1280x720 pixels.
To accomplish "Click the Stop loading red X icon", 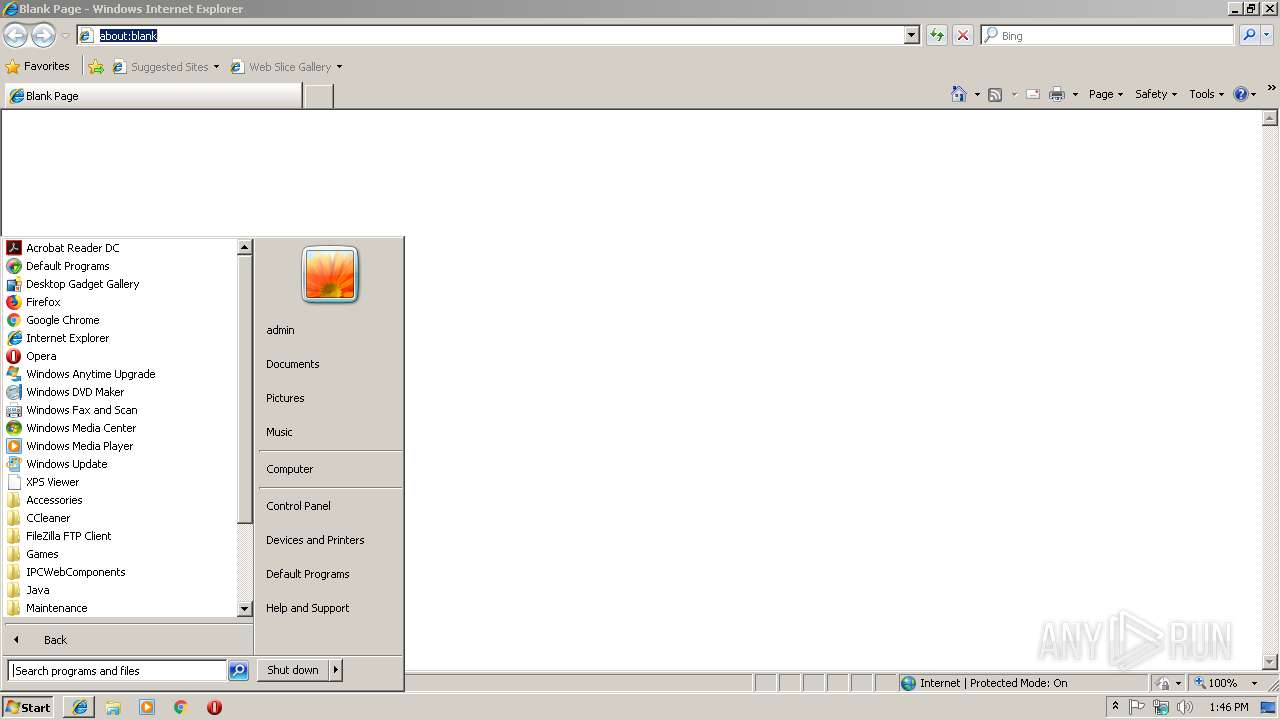I will pos(963,35).
